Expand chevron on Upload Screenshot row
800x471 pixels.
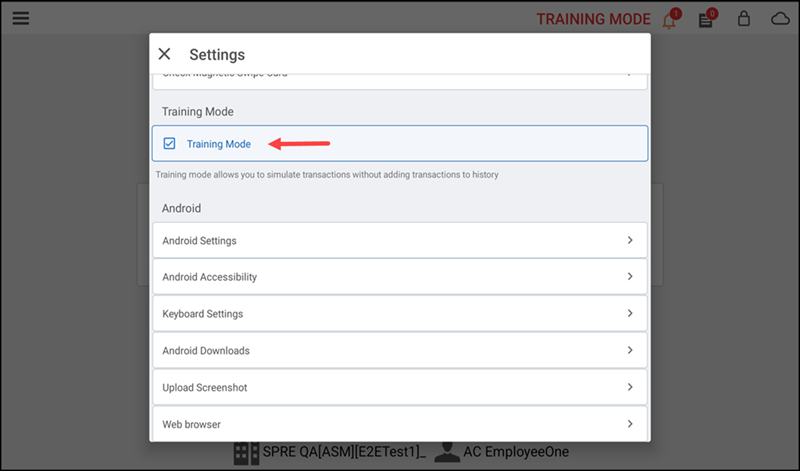(630, 387)
